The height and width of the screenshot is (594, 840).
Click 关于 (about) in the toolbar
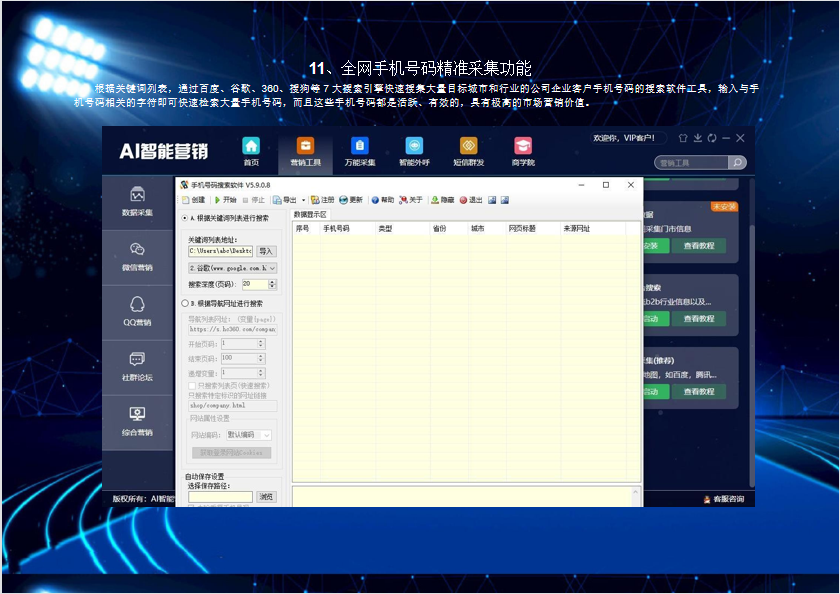click(x=411, y=200)
